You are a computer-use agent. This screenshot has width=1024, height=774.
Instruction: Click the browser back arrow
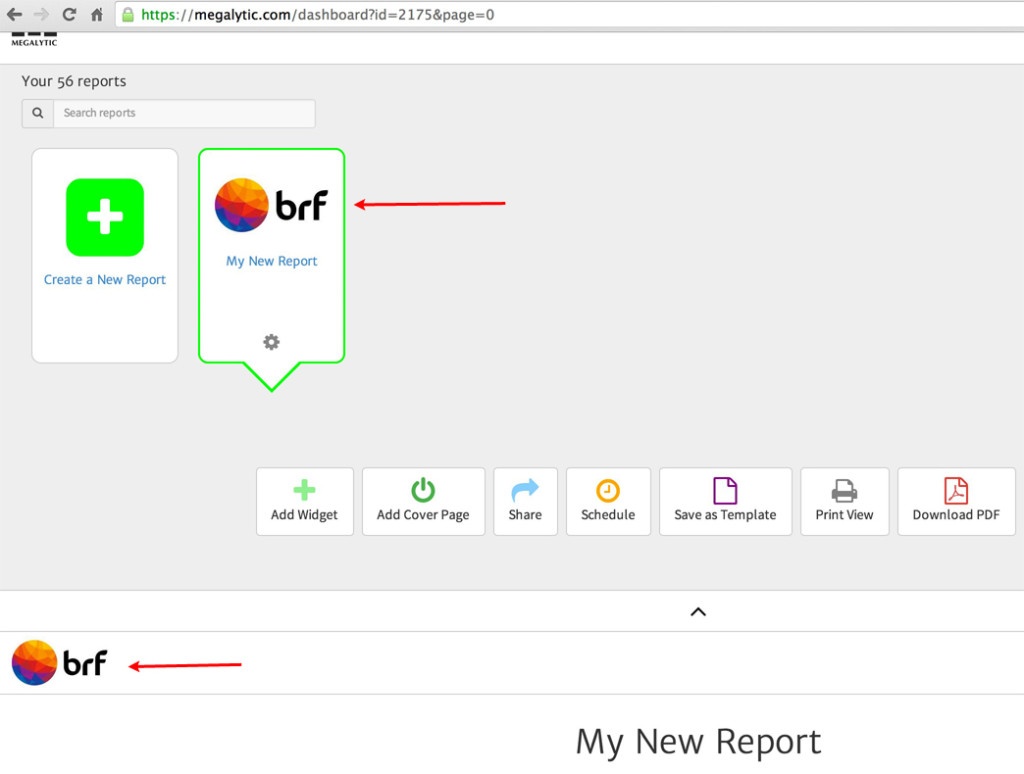(x=14, y=15)
